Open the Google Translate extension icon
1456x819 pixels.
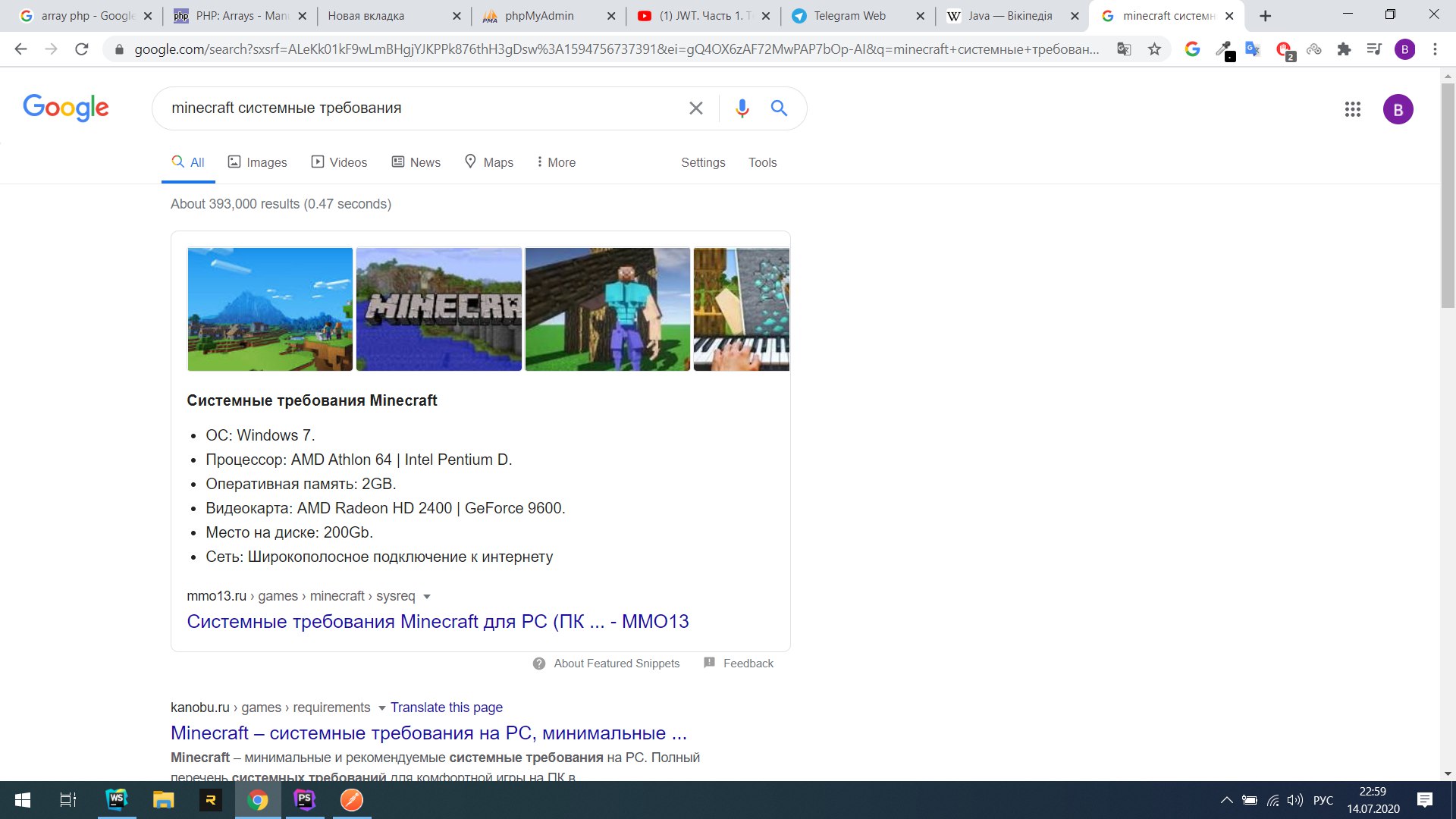(1253, 49)
